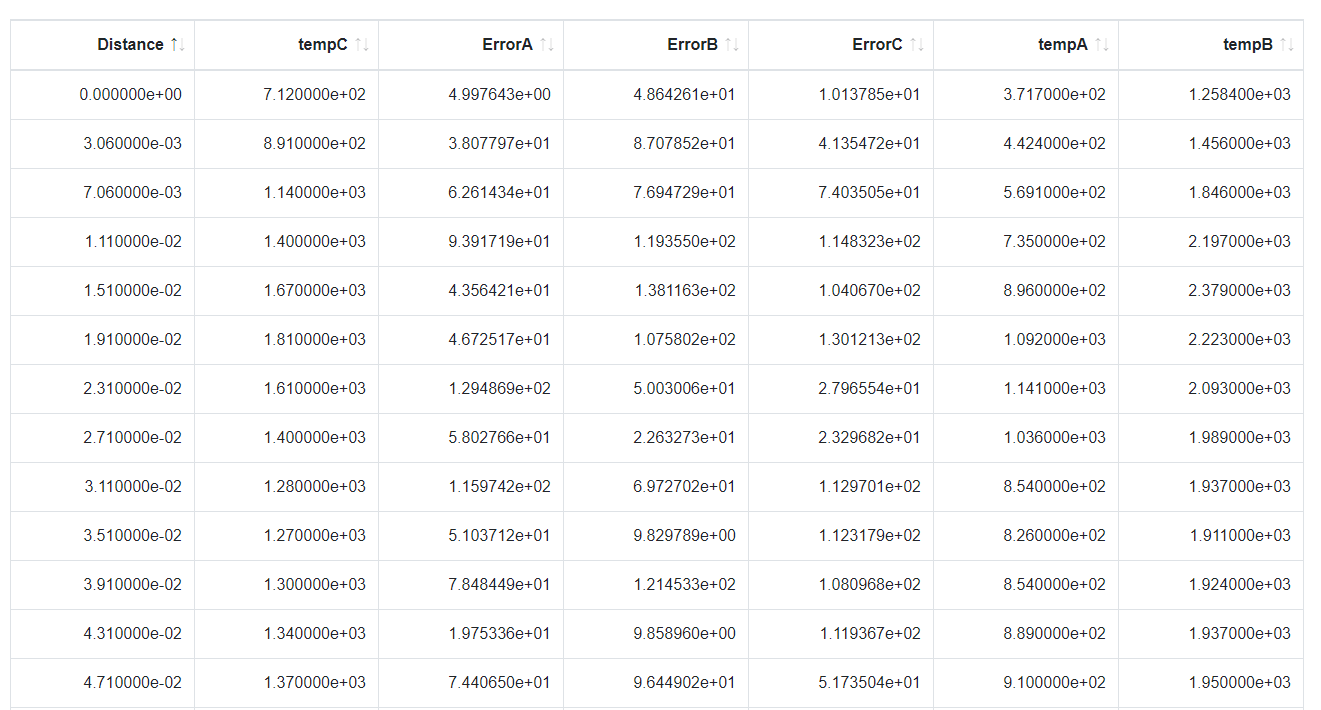1321x710 pixels.
Task: Sort by the Distance column header label
Action: 130,45
